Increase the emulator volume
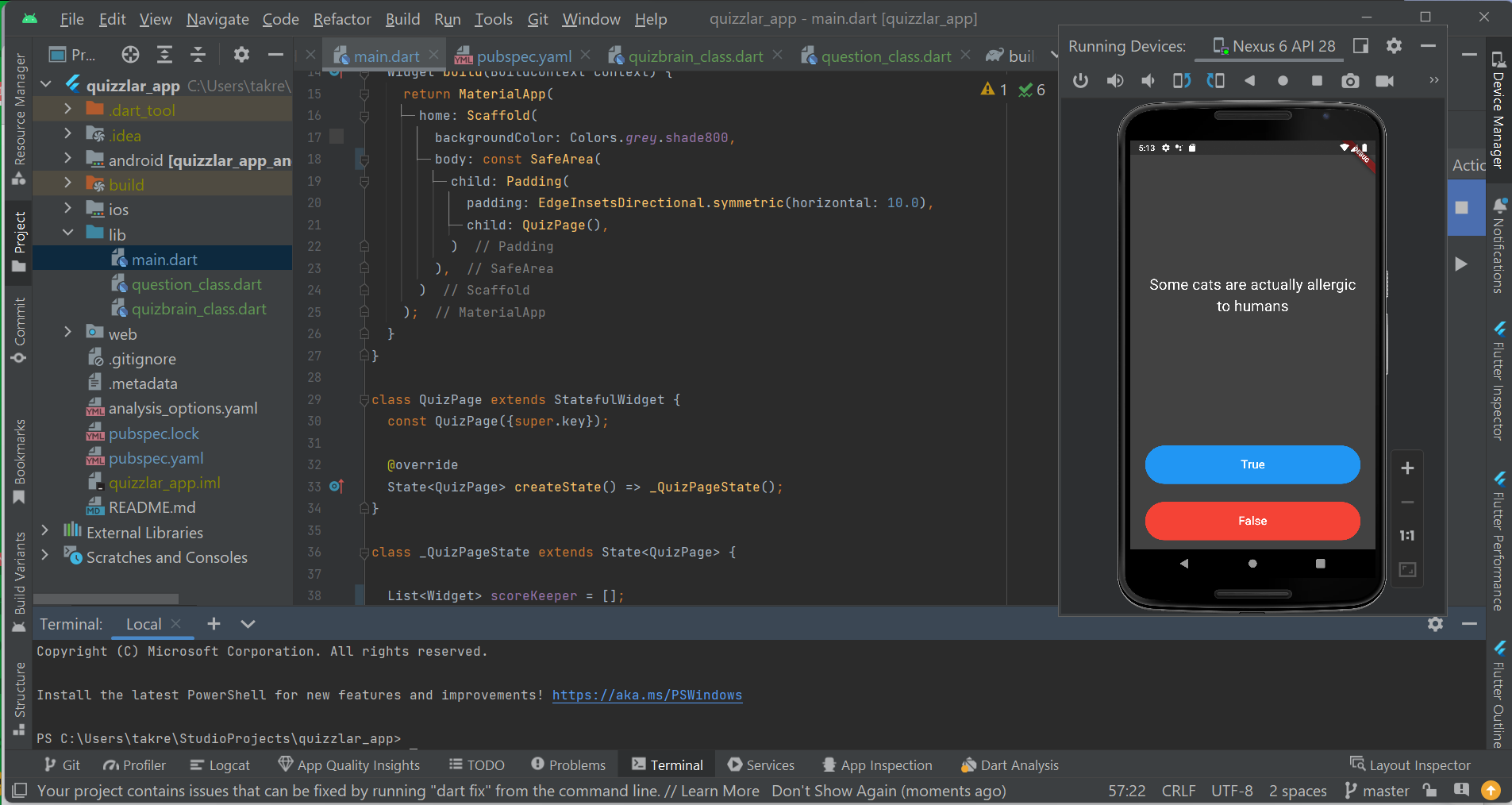This screenshot has width=1512, height=805. tap(1114, 80)
